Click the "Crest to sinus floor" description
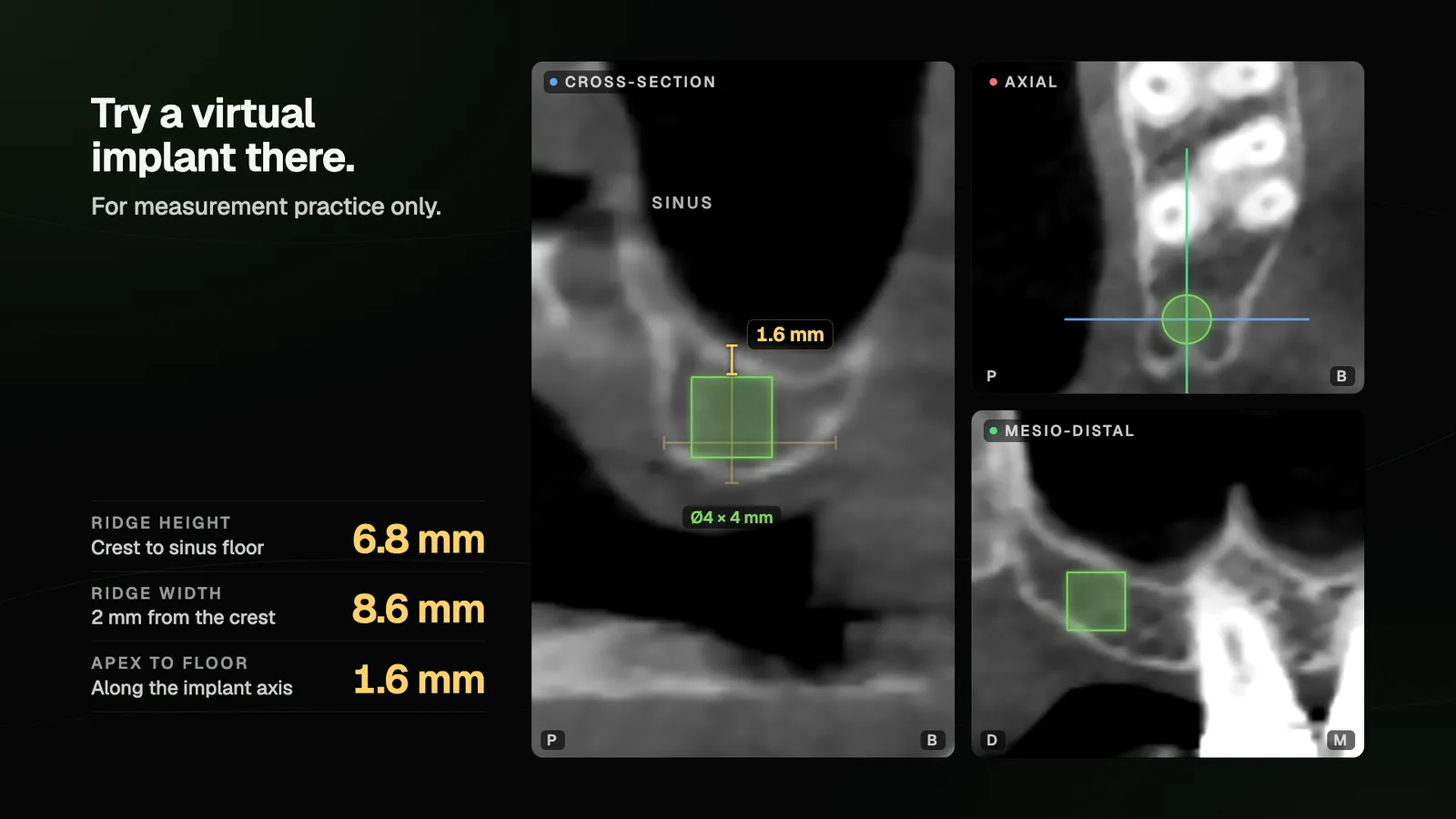Screen dimensions: 1456x819 (177, 548)
